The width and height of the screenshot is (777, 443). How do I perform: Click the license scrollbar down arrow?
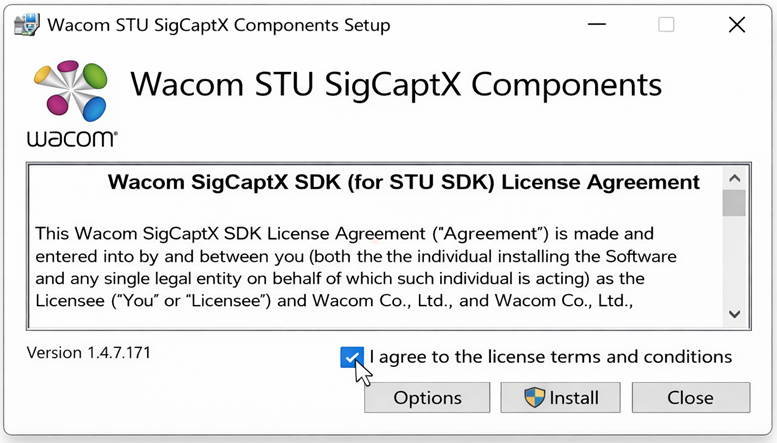[734, 314]
